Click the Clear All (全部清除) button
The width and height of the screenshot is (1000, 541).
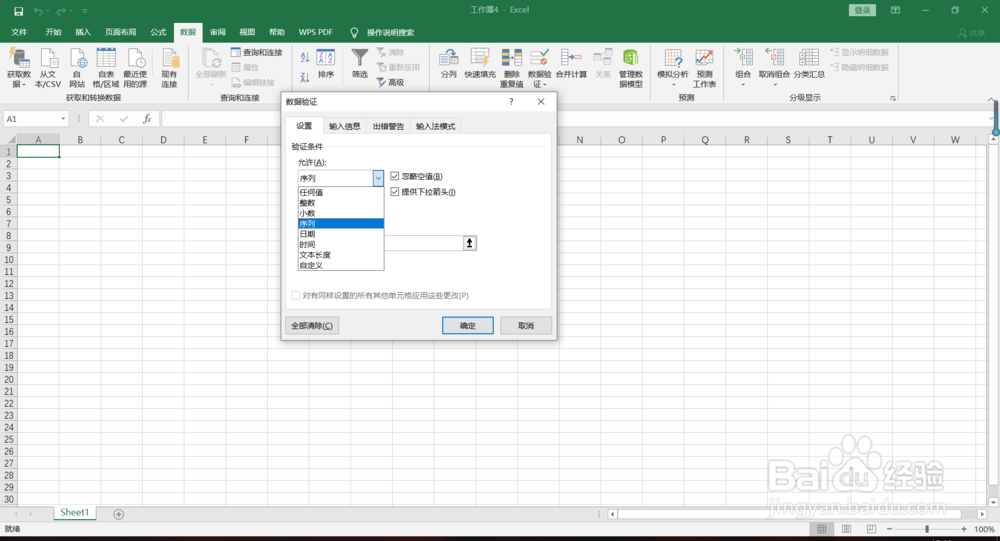312,325
